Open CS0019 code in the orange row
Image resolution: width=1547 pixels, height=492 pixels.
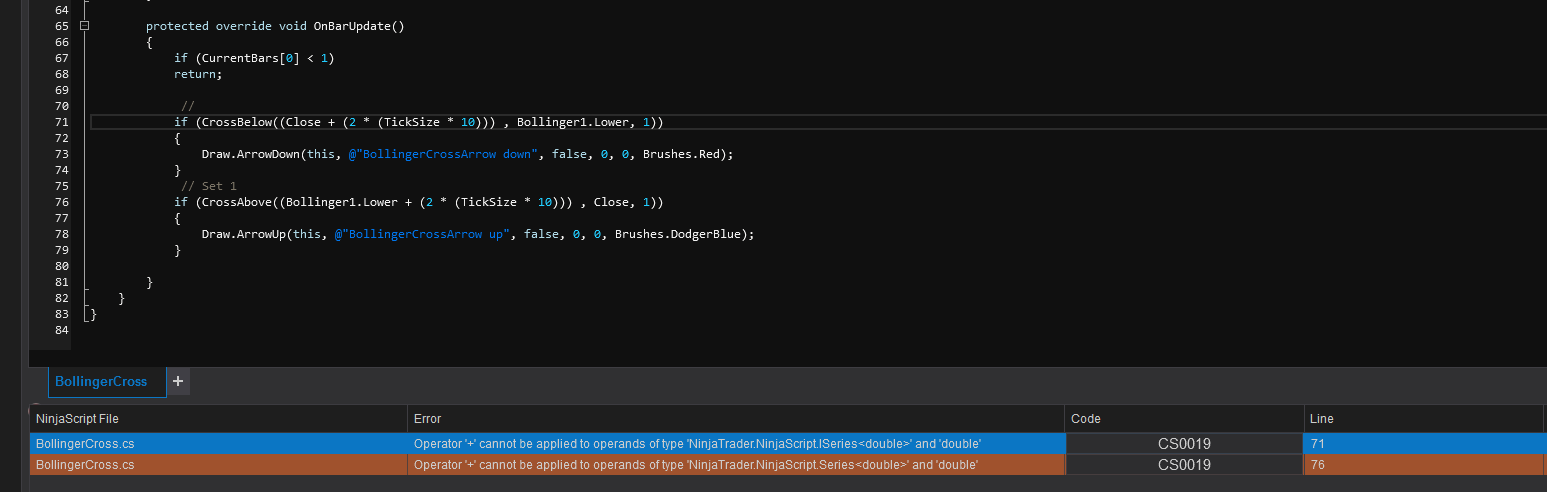click(1184, 465)
